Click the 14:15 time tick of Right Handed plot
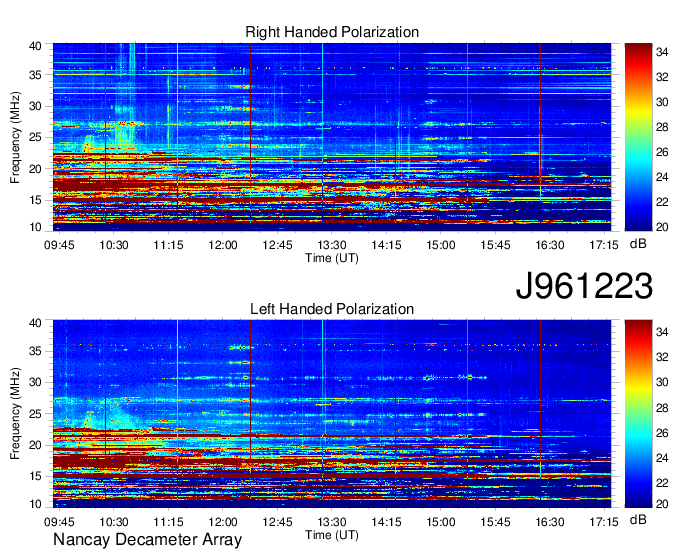This screenshot has height=552, width=680. click(x=386, y=245)
